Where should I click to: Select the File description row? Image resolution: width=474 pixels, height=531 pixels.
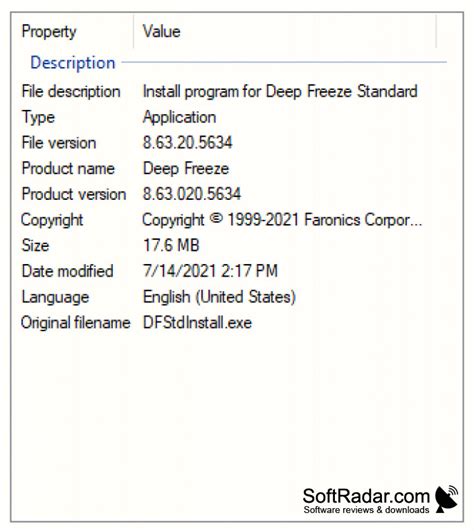tap(234, 91)
